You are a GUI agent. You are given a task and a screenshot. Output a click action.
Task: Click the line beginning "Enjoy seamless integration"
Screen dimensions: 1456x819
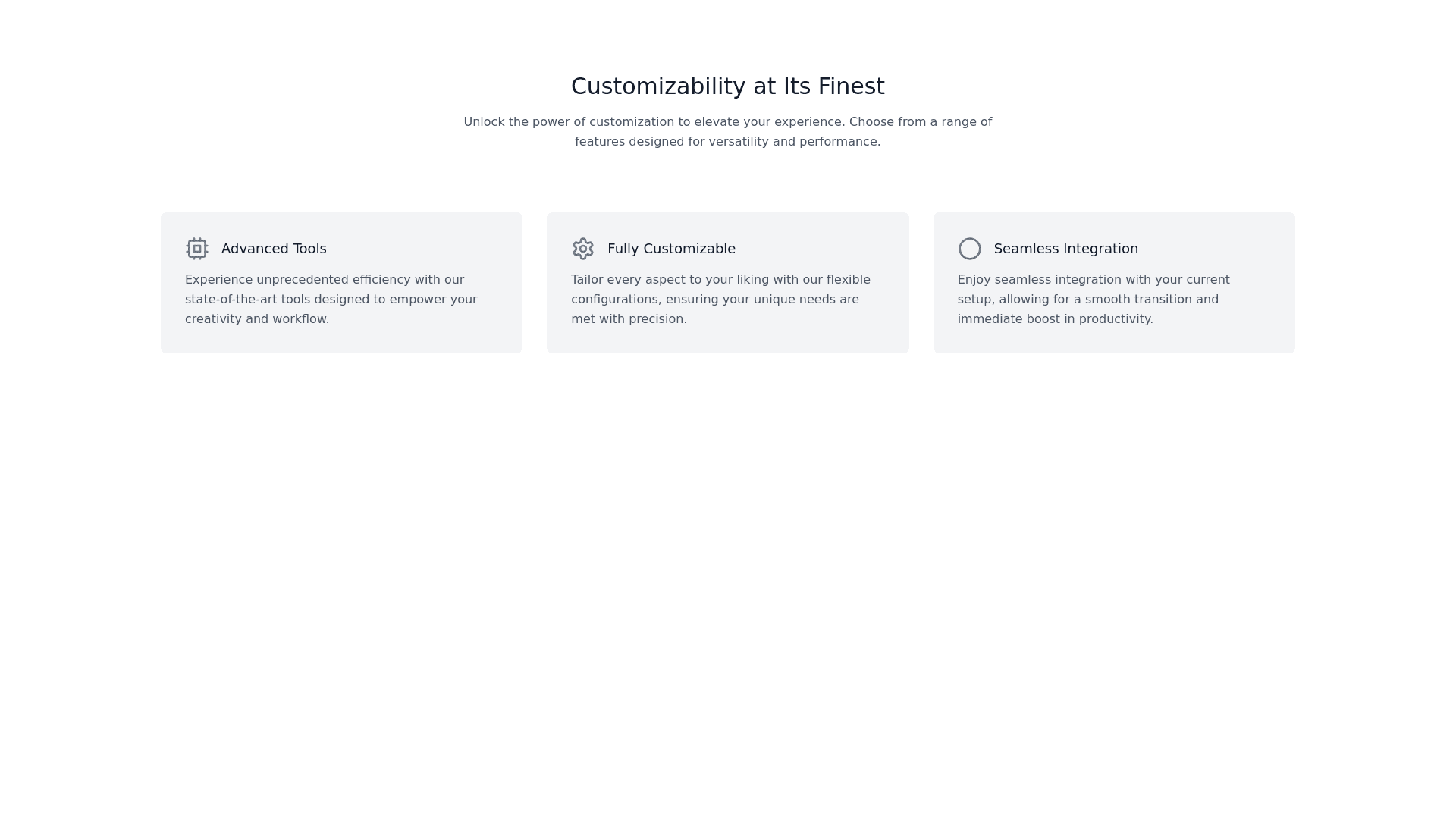coord(1093,280)
